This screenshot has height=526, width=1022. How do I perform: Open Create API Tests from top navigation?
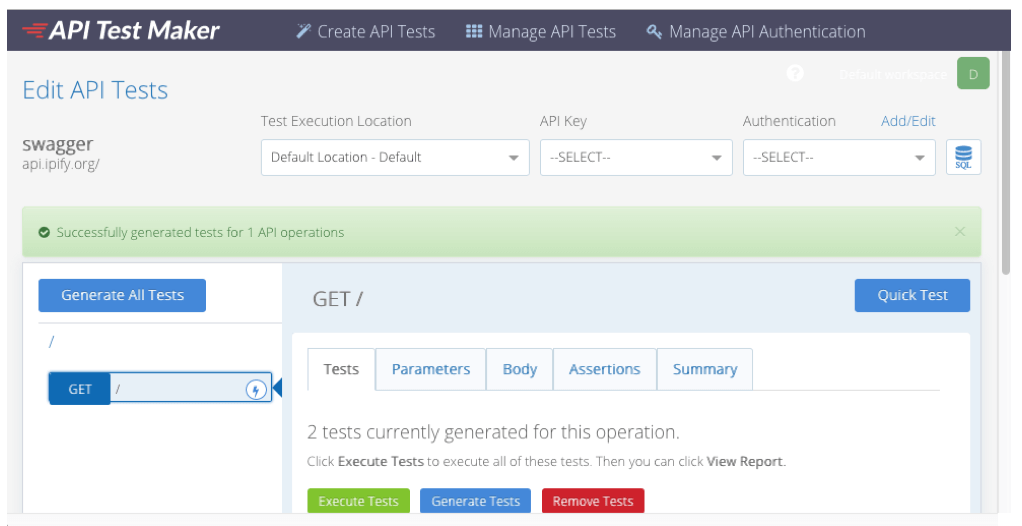366,32
